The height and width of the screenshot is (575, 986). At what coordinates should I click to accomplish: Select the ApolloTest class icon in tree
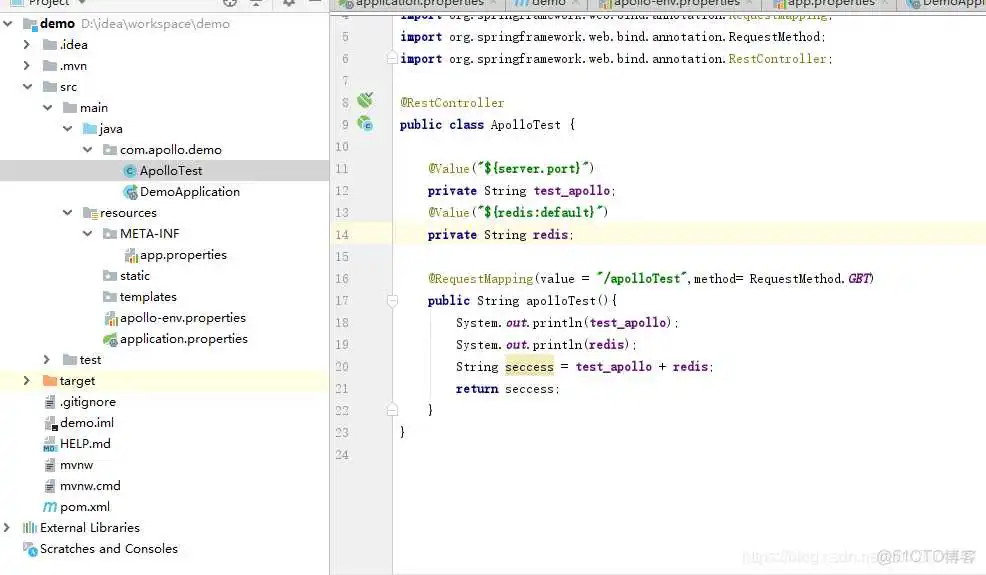pyautogui.click(x=130, y=171)
